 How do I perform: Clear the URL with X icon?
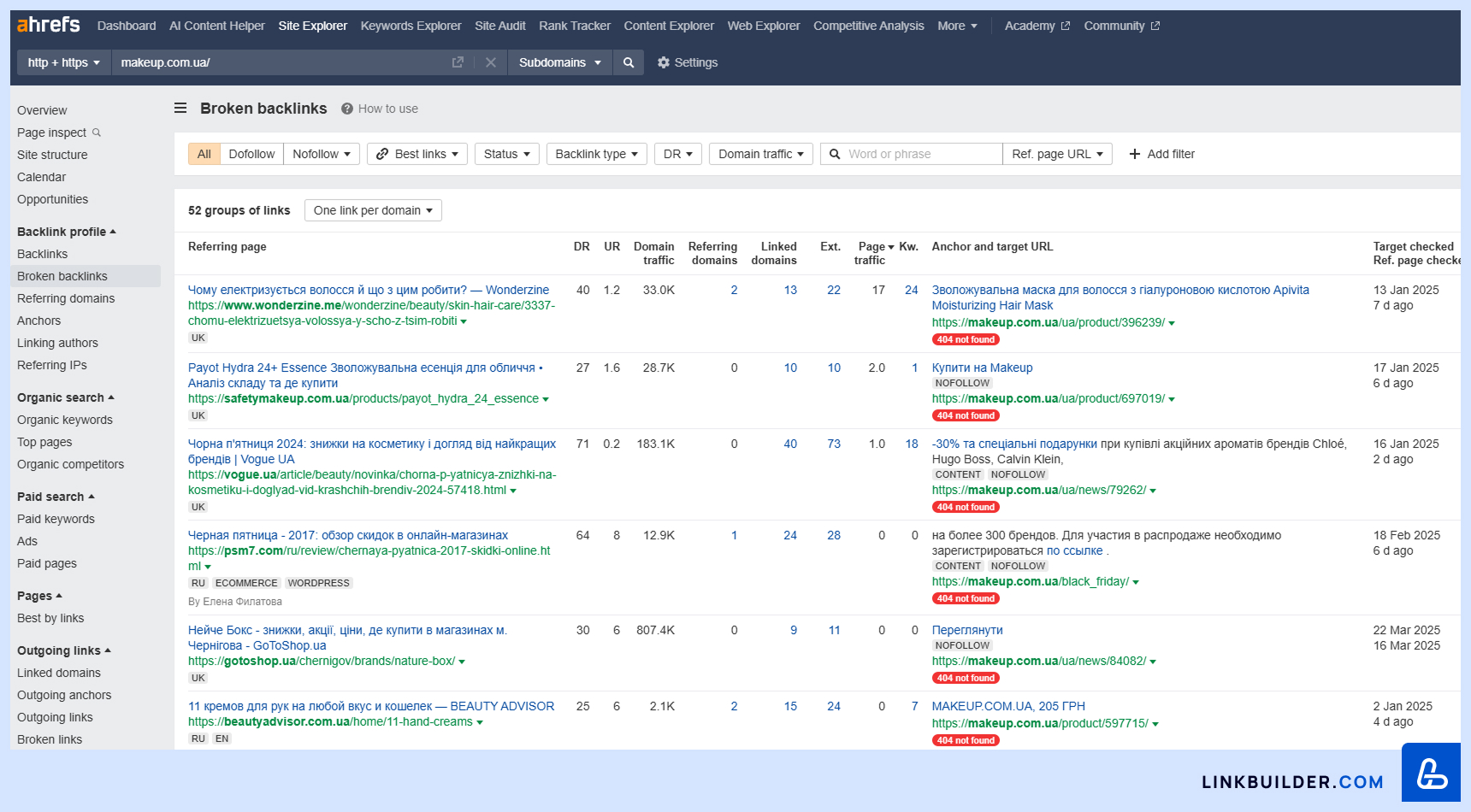click(491, 62)
